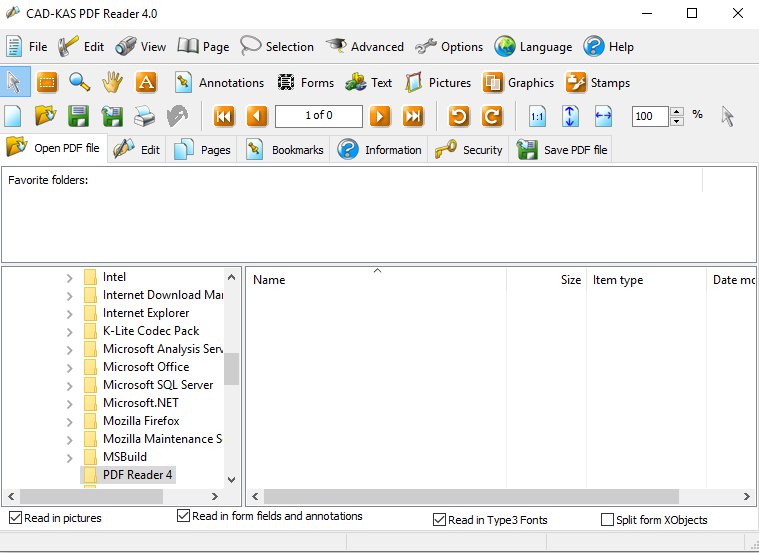The height and width of the screenshot is (553, 759).
Task: Activate the rectangle selection tool
Action: click(x=47, y=82)
